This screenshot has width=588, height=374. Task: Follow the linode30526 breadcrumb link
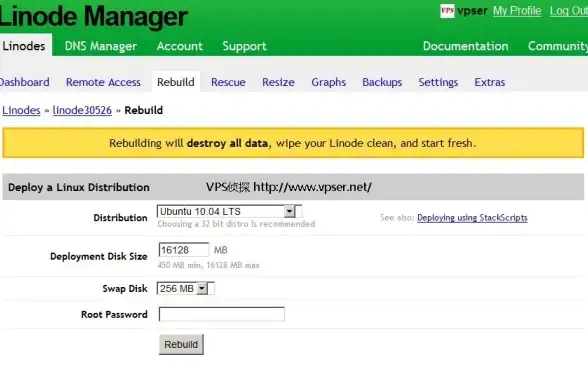(82, 110)
